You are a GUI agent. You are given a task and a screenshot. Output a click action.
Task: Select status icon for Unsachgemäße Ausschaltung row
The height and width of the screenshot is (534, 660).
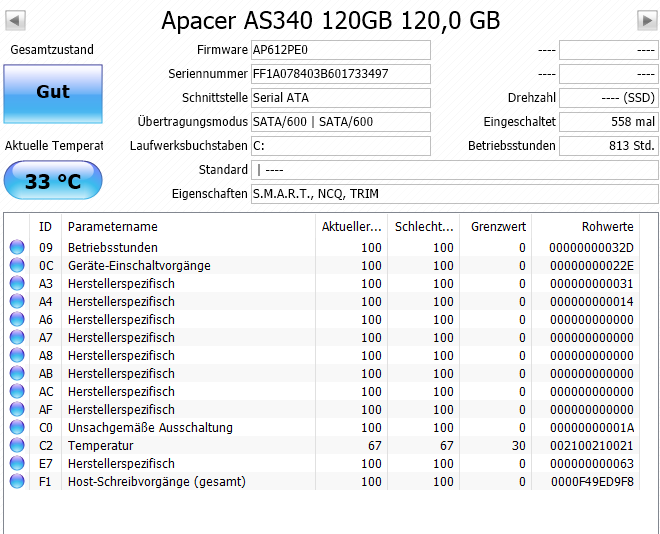pyautogui.click(x=17, y=427)
